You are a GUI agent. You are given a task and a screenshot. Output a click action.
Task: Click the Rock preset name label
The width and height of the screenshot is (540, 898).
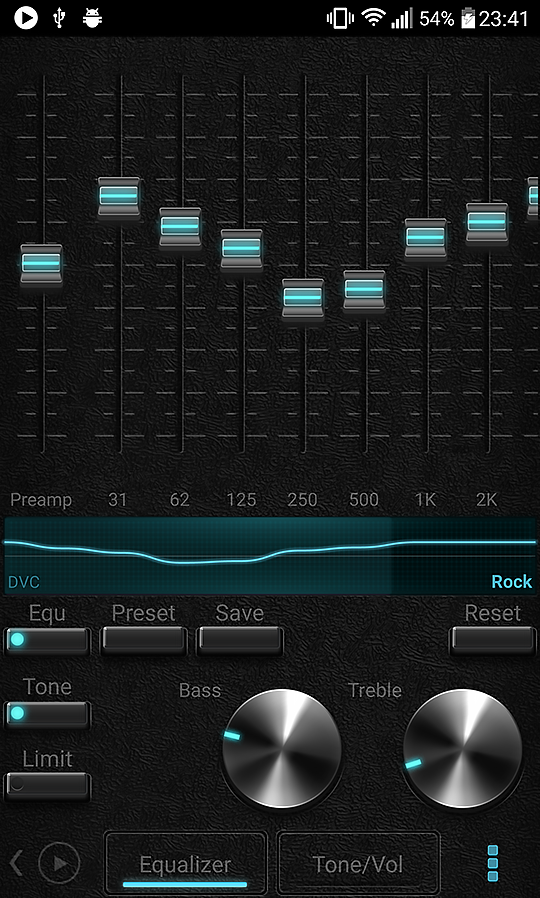[511, 581]
